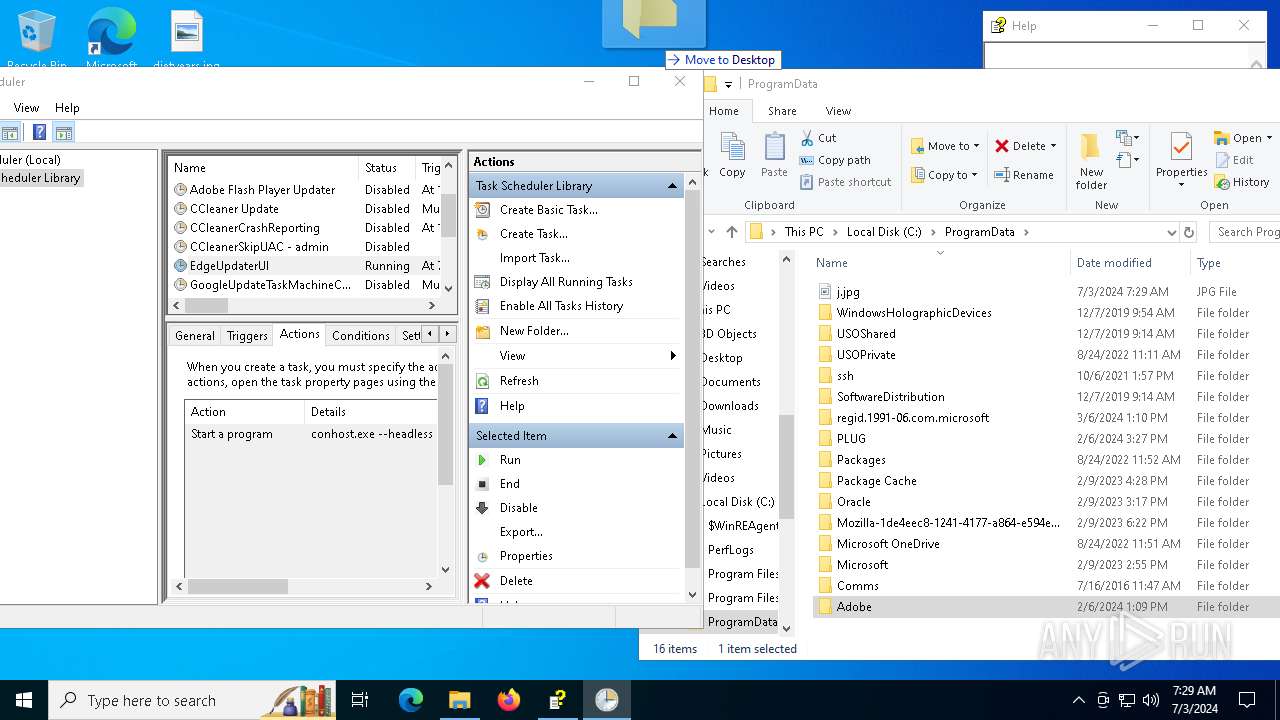Screen dimensions: 1280x720
Task: Select EdgeUpdaterUI task row
Action: point(306,266)
